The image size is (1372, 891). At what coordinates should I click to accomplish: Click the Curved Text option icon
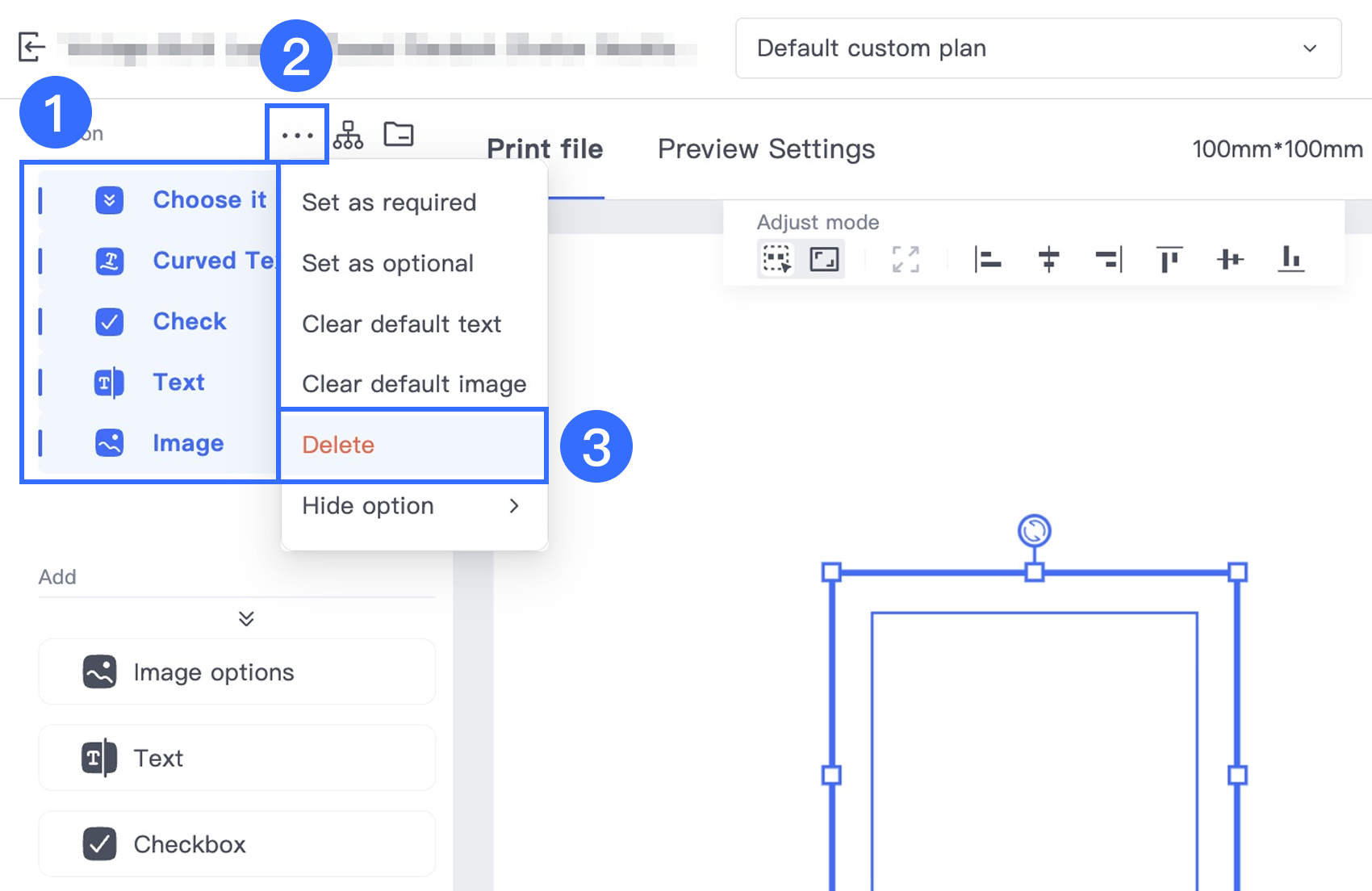click(109, 261)
